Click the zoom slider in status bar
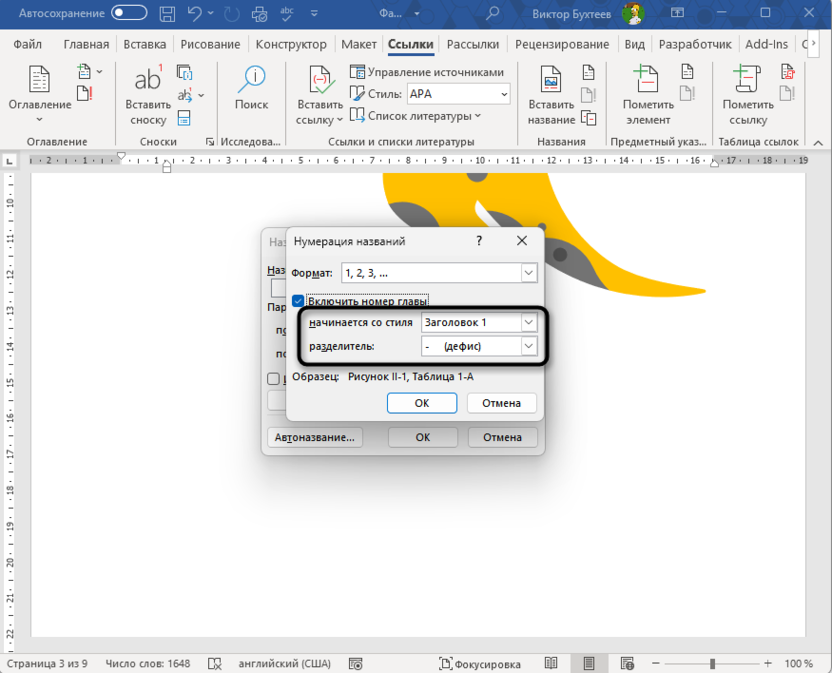Viewport: 832px width, 673px height. pos(712,664)
